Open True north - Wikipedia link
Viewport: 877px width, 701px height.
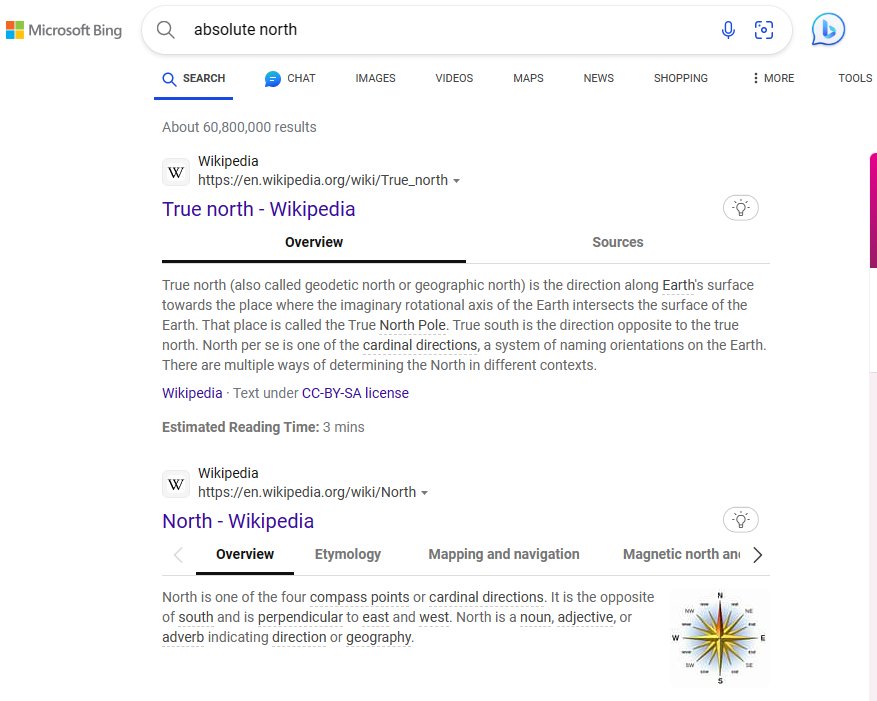click(258, 209)
